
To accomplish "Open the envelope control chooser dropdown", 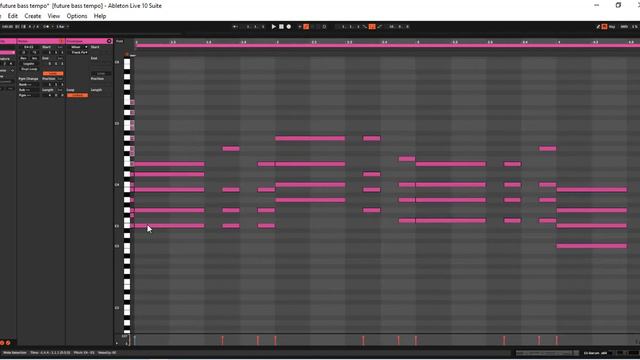I will pyautogui.click(x=79, y=52).
